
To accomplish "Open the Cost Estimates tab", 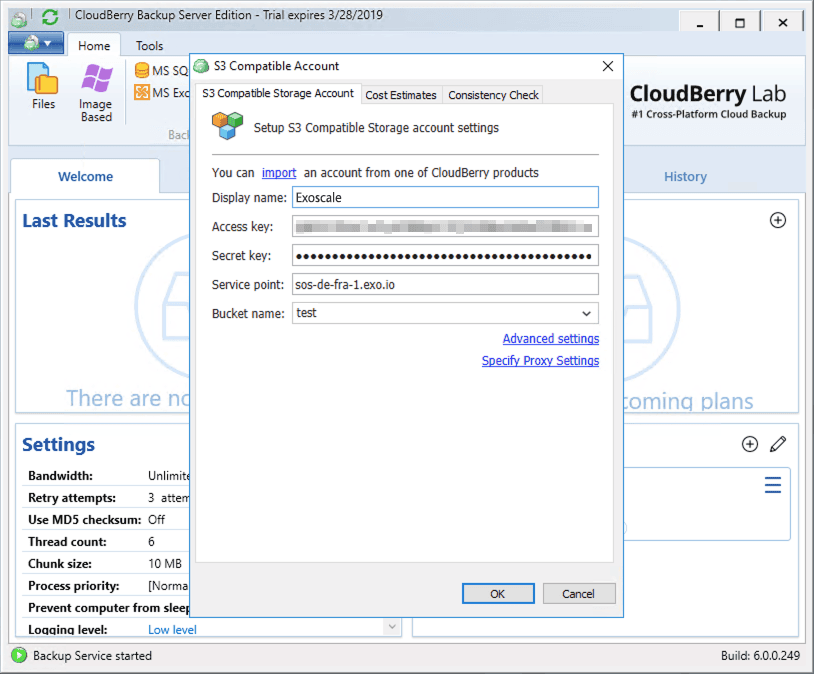I will coord(401,95).
